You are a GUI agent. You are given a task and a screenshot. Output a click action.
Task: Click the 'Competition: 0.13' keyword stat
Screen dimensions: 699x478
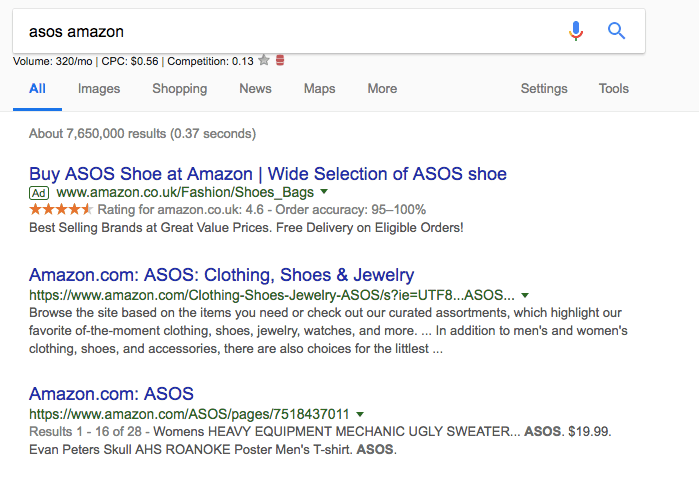210,61
